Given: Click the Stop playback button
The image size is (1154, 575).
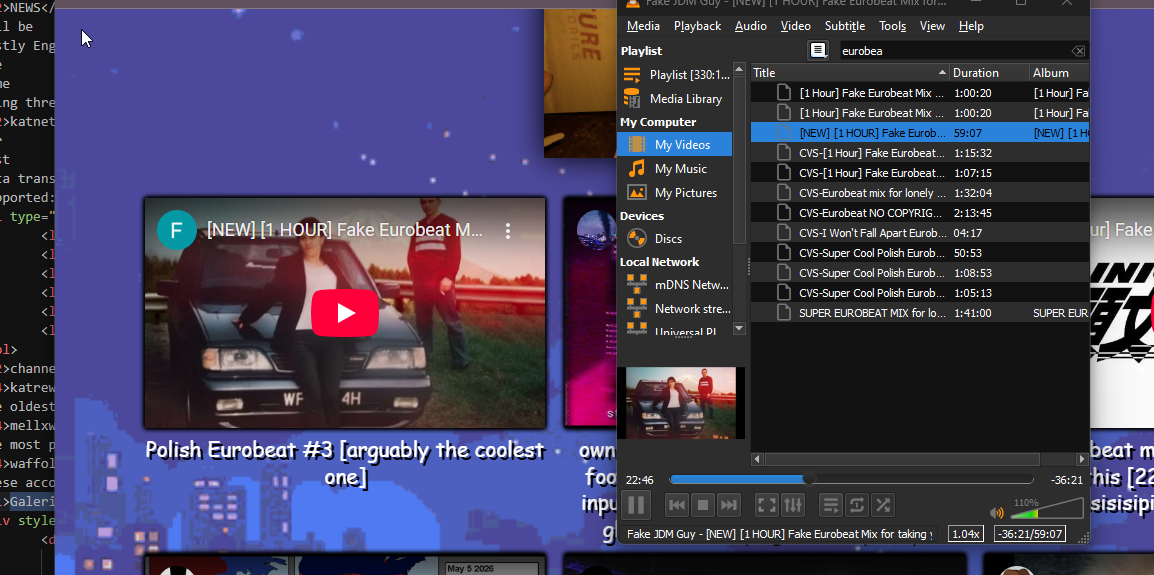Looking at the screenshot, I should 703,506.
